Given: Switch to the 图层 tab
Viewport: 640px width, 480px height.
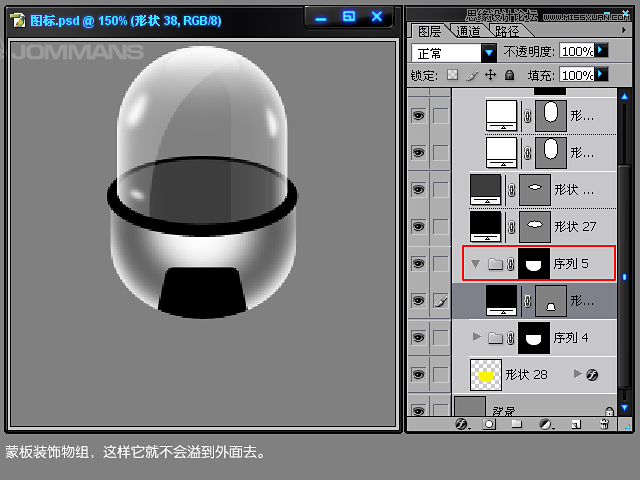Looking at the screenshot, I should point(429,31).
